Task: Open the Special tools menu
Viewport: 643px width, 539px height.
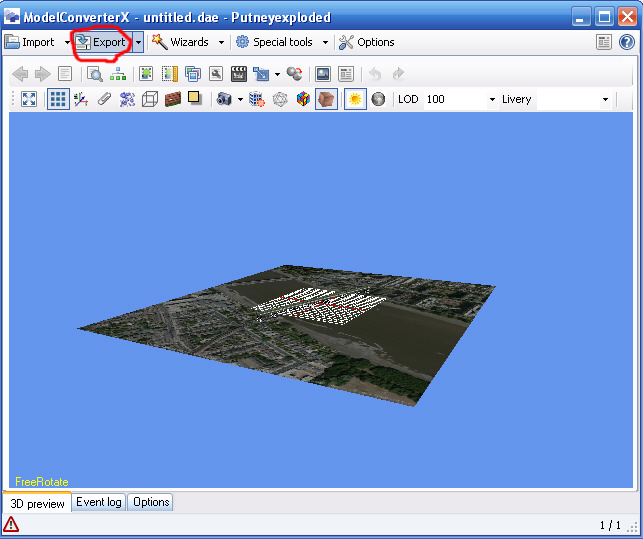Action: tap(275, 42)
